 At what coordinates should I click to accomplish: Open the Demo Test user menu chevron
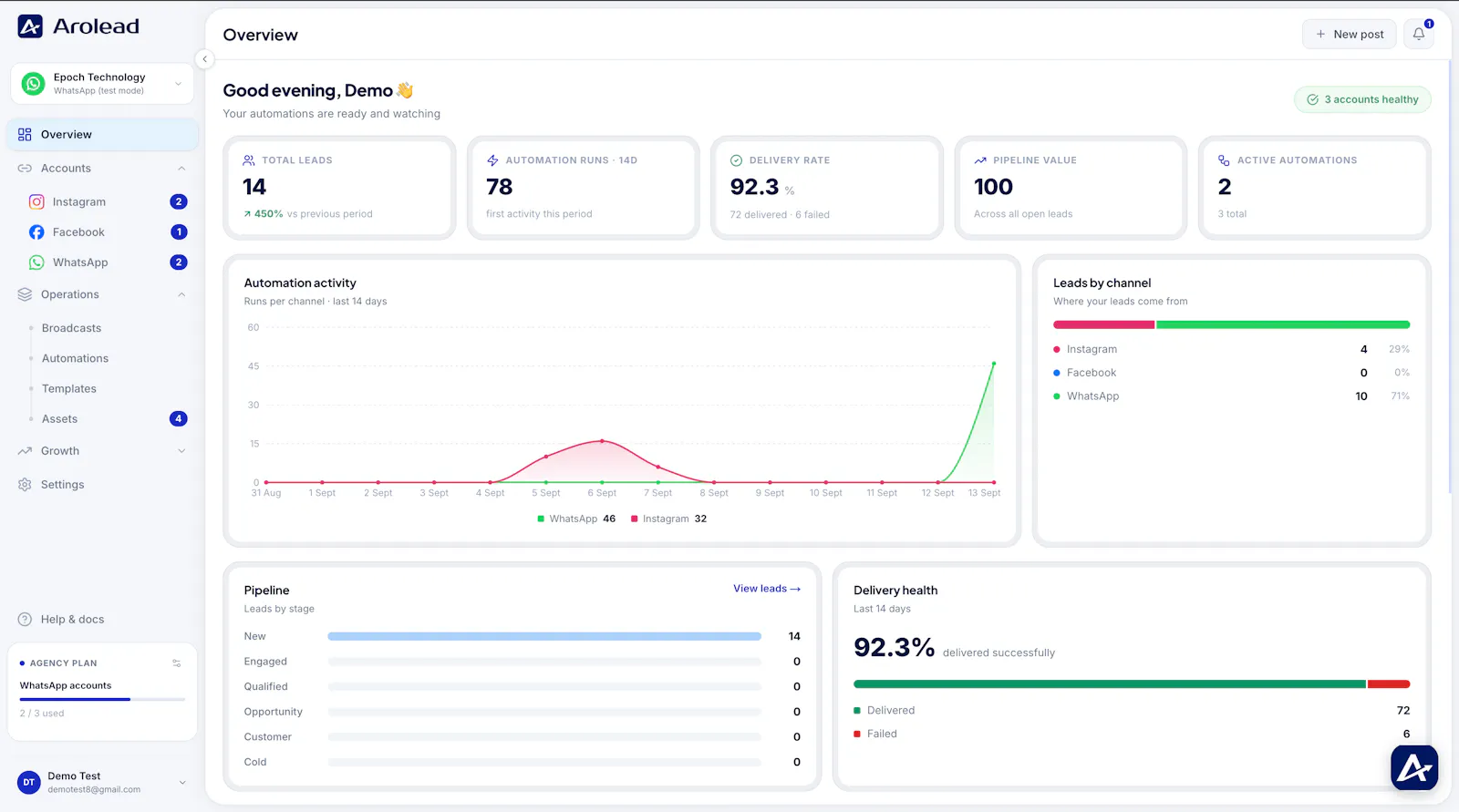coord(182,782)
